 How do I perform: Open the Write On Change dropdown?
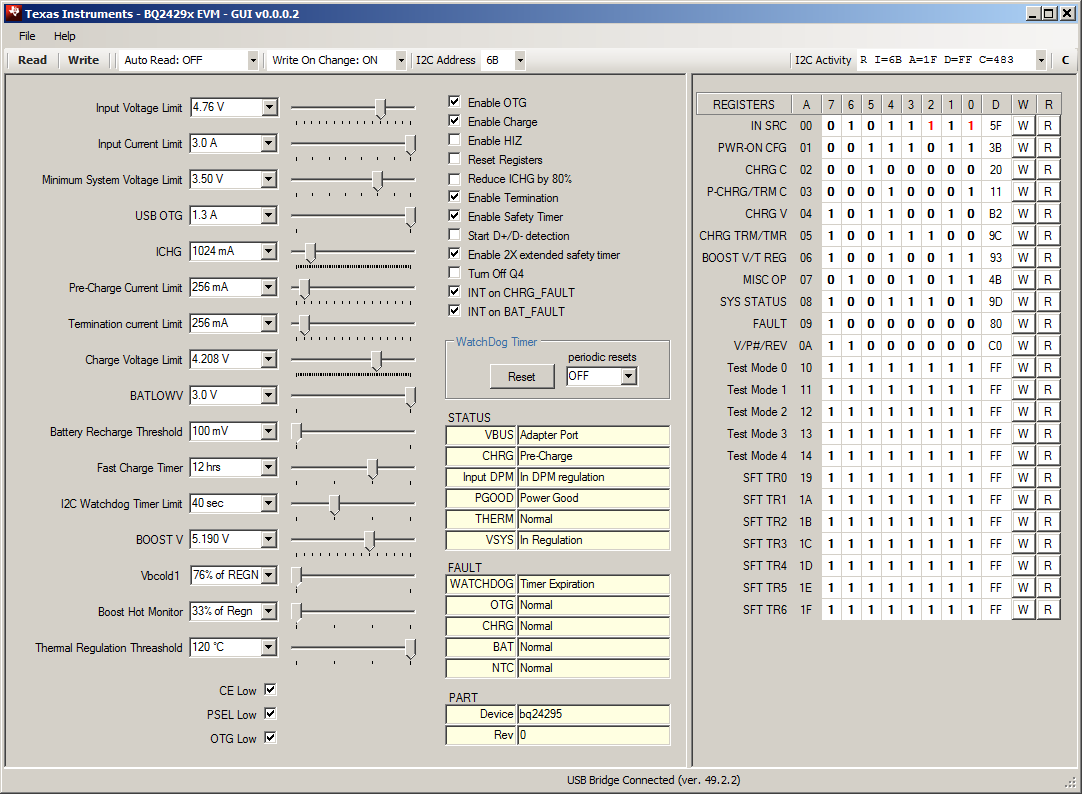tap(400, 60)
